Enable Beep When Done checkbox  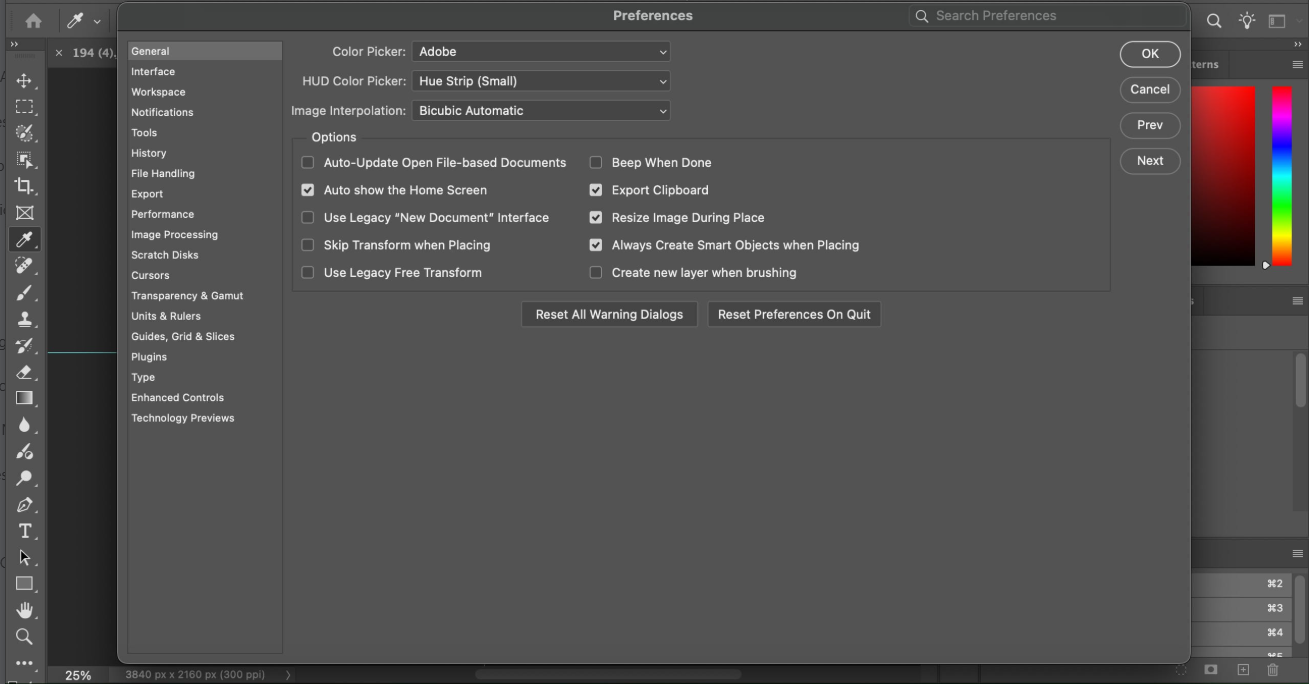click(596, 163)
